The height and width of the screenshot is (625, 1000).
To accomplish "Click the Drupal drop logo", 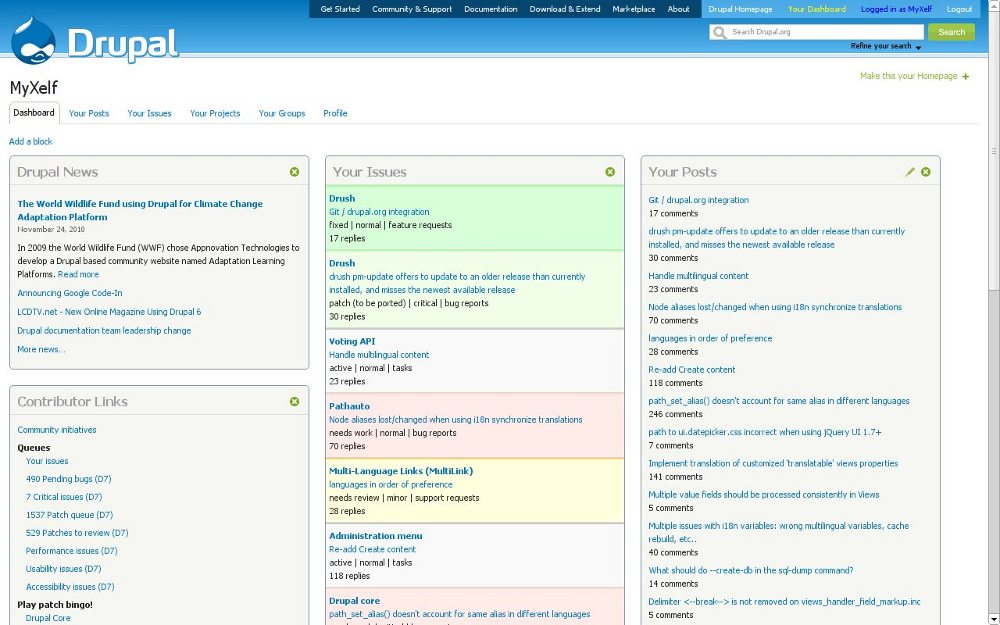I will [34, 41].
